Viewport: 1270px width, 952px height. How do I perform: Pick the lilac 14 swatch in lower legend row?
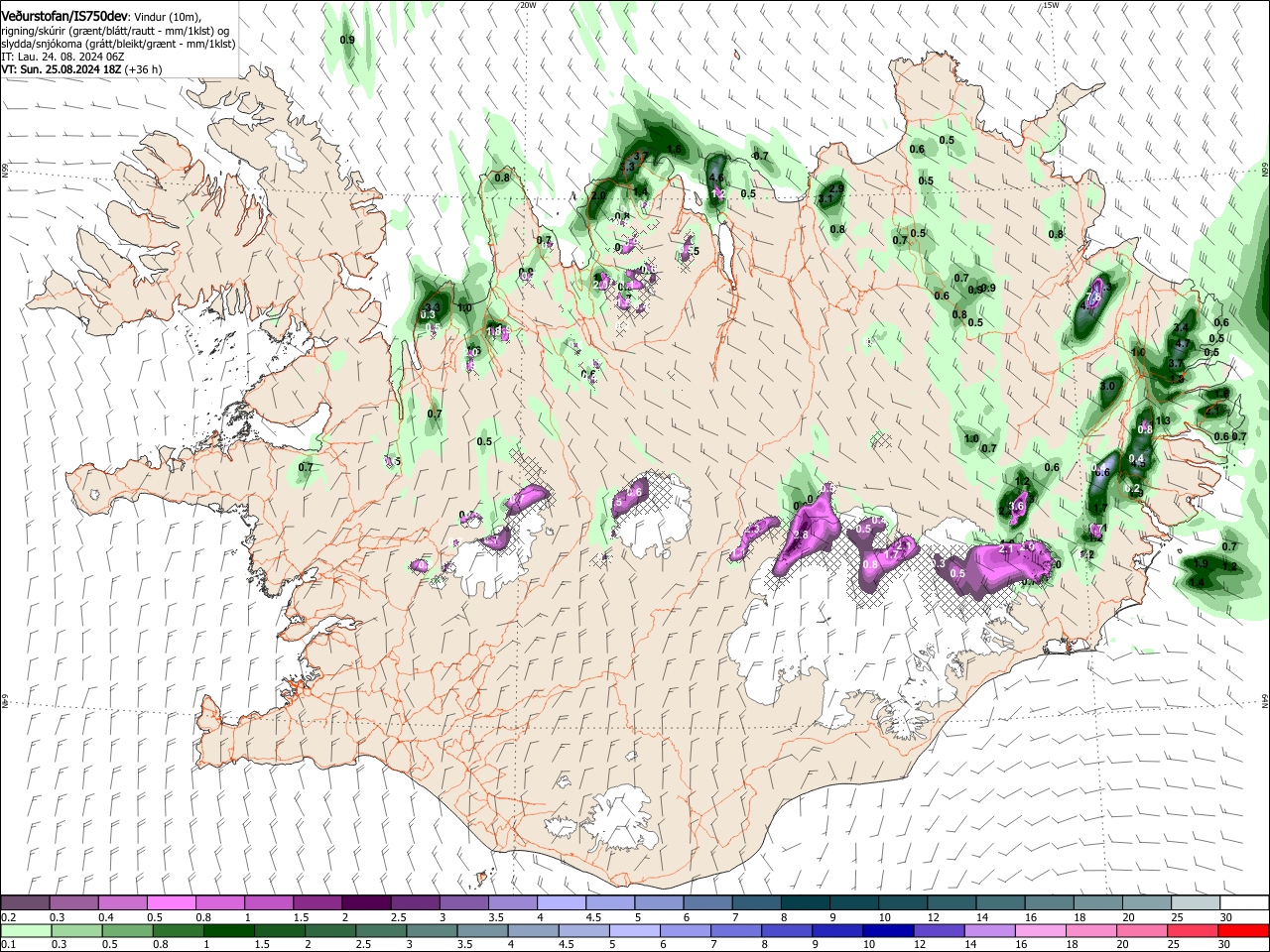pos(988,930)
